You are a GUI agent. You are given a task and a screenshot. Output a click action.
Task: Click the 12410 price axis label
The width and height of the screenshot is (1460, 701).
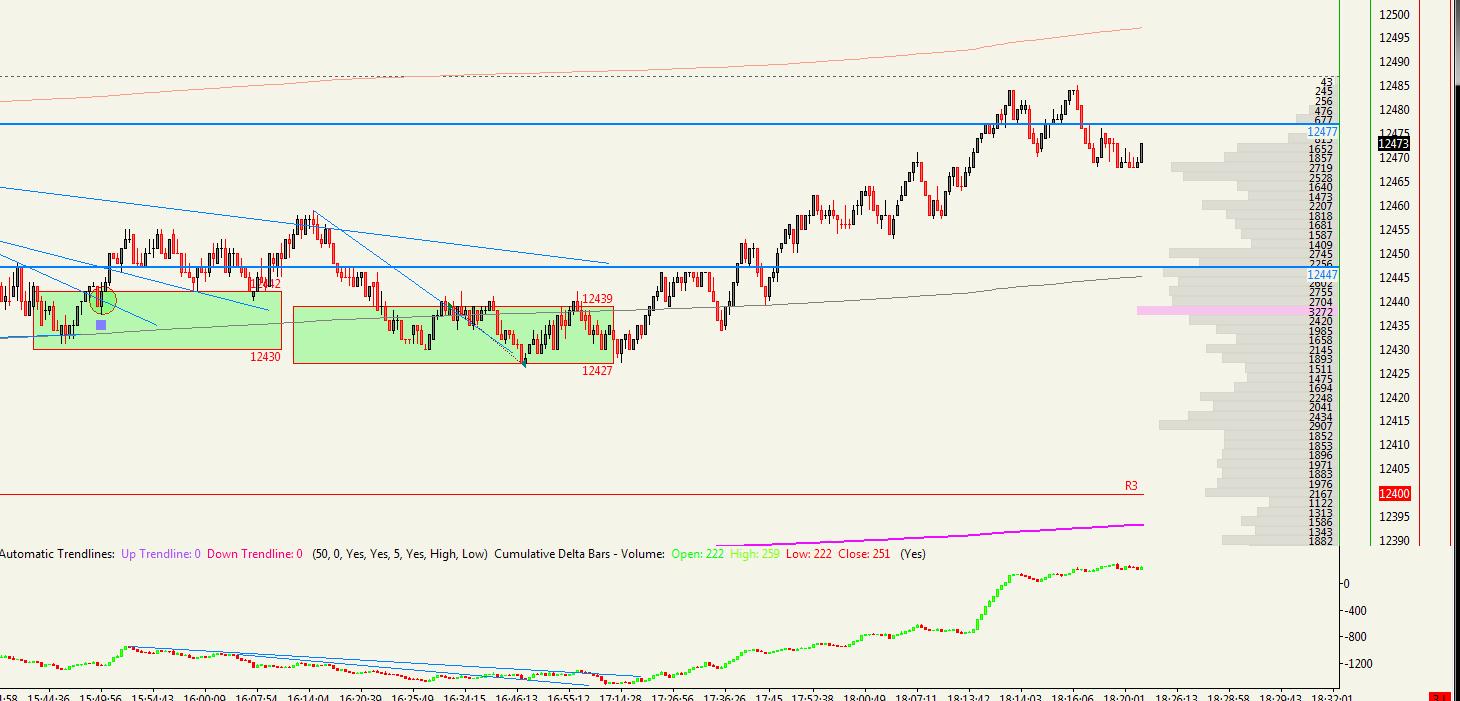1394,445
